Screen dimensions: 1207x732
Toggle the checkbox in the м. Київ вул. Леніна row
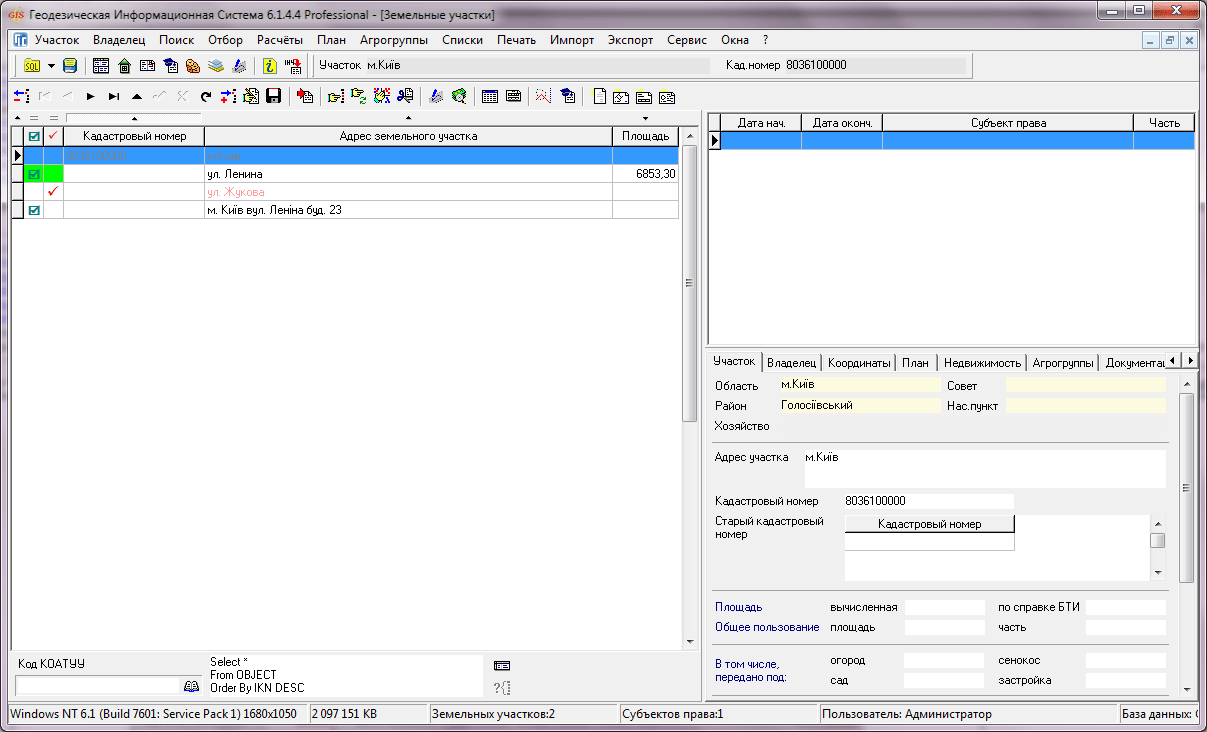tap(34, 210)
